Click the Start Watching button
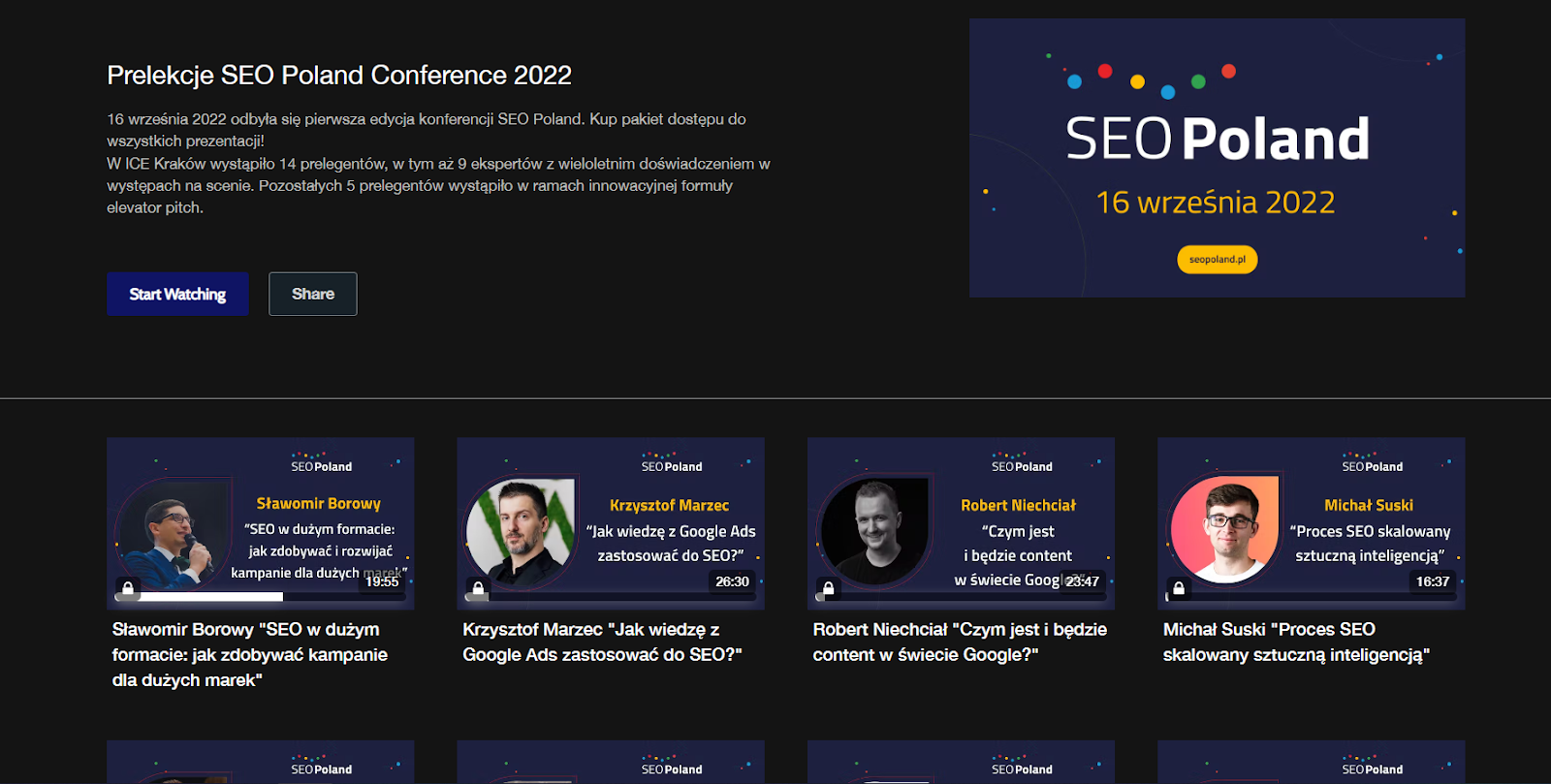 tap(177, 294)
